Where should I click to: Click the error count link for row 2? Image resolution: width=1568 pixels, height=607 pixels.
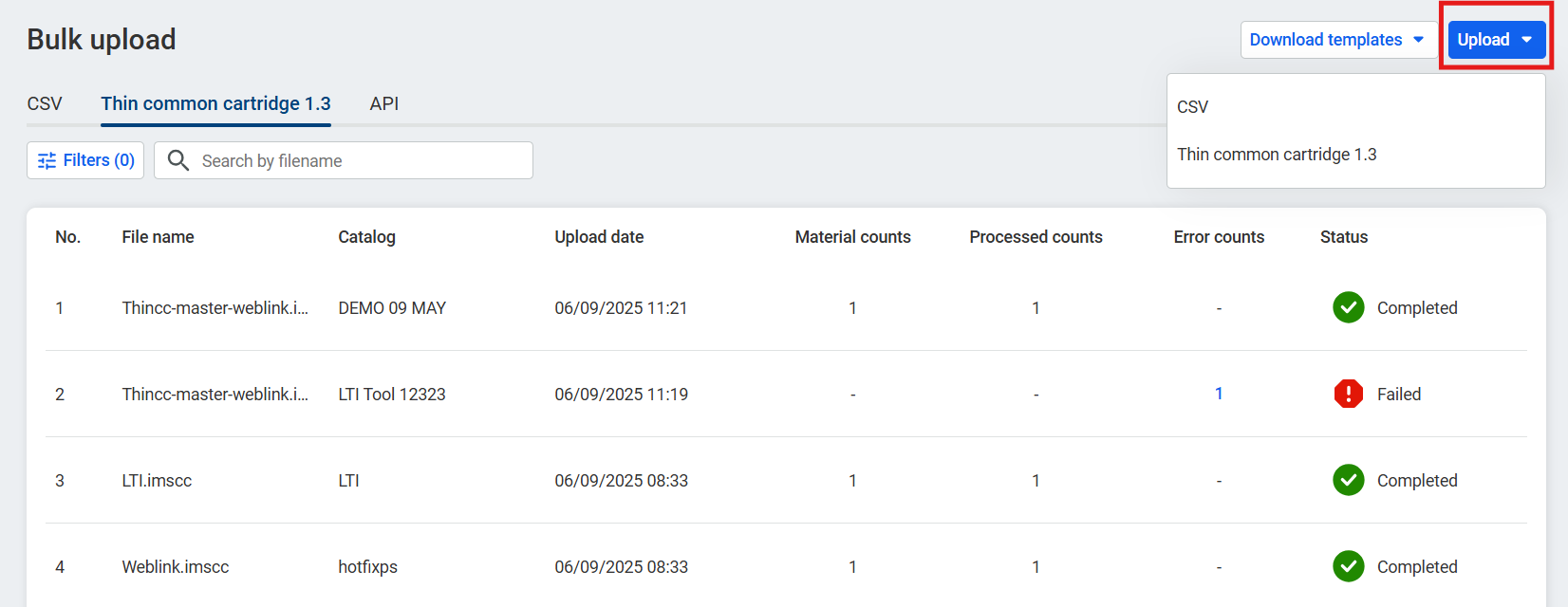pos(1219,394)
